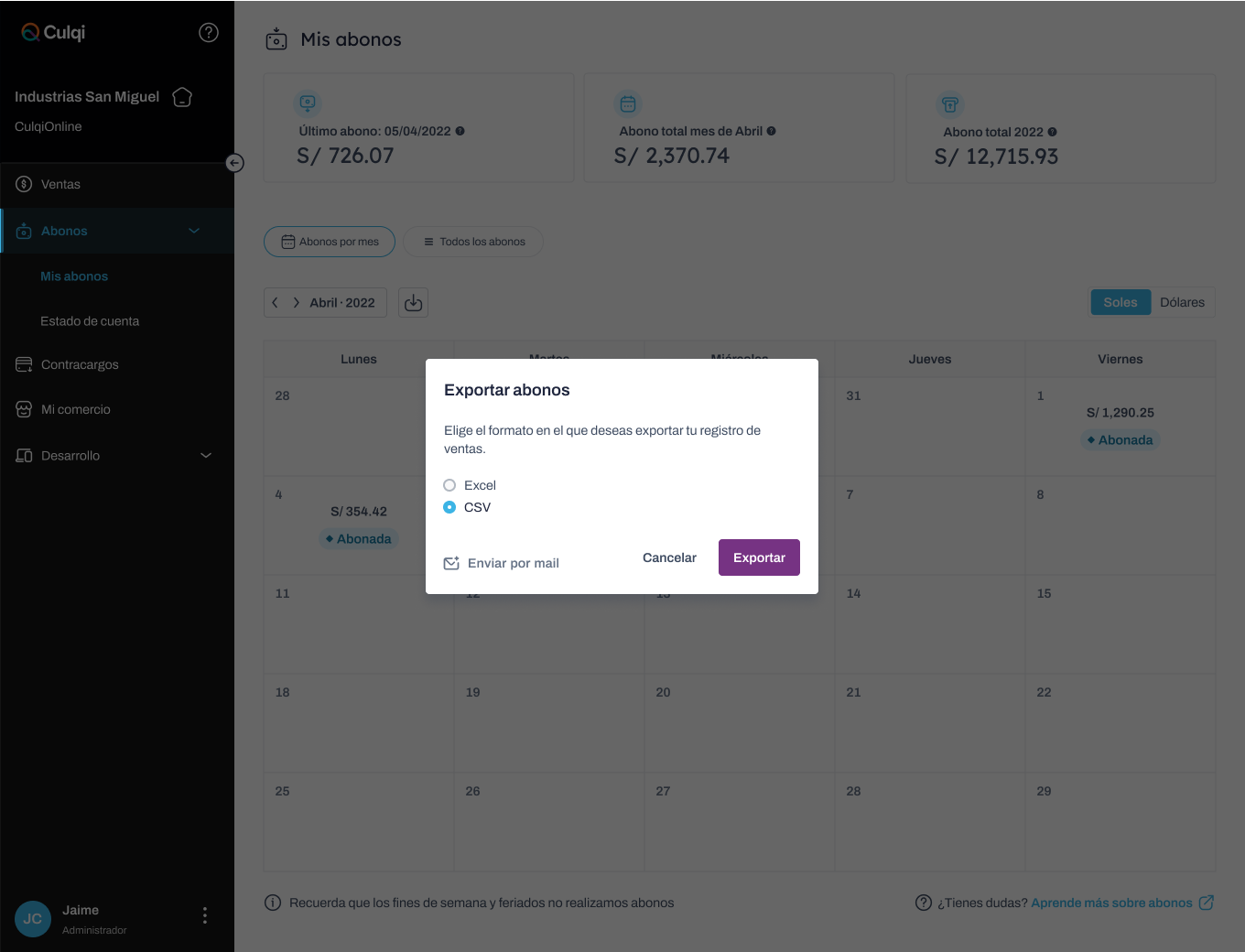Go to next month with right chevron

pyautogui.click(x=297, y=303)
